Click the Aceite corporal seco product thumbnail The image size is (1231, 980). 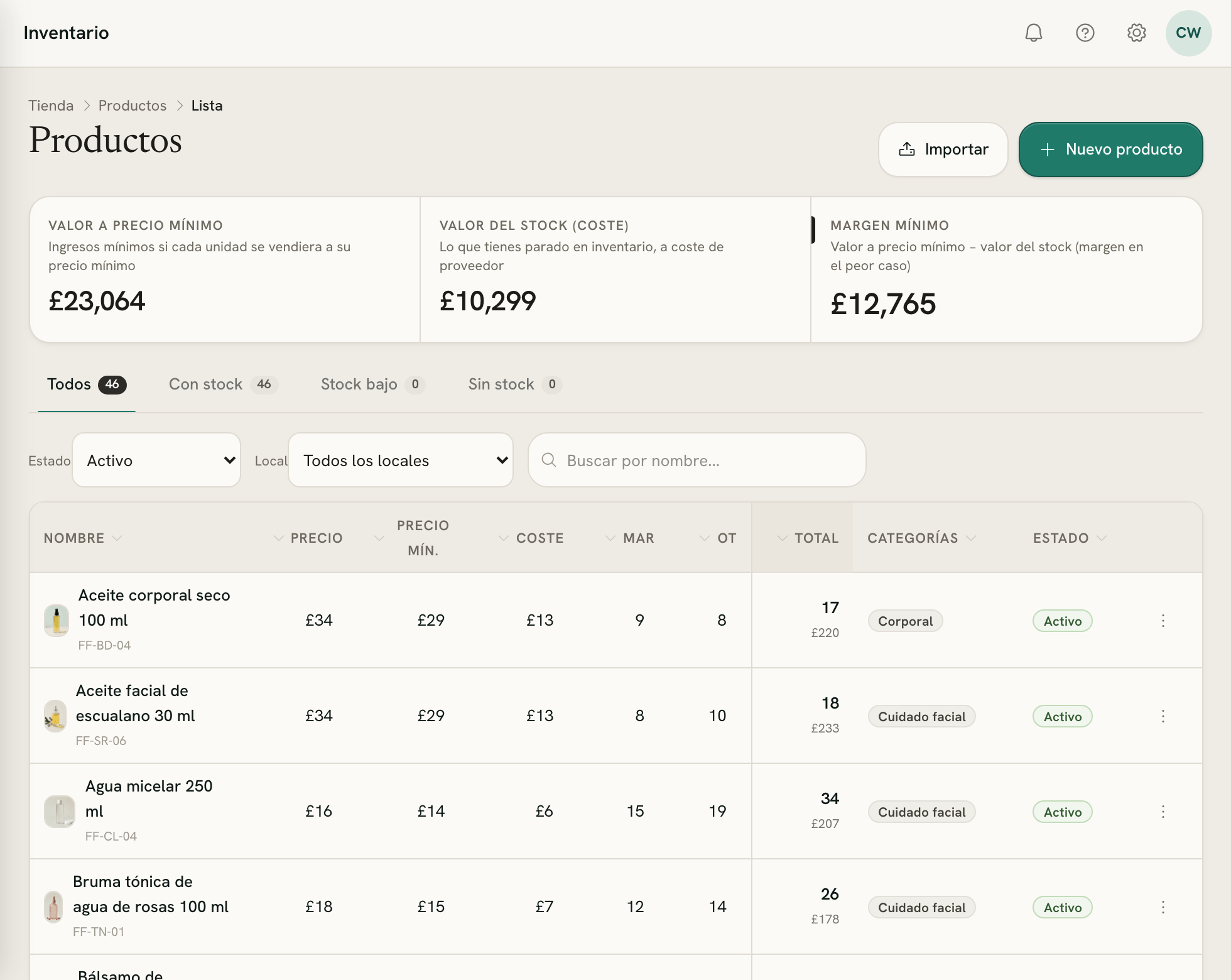click(57, 620)
